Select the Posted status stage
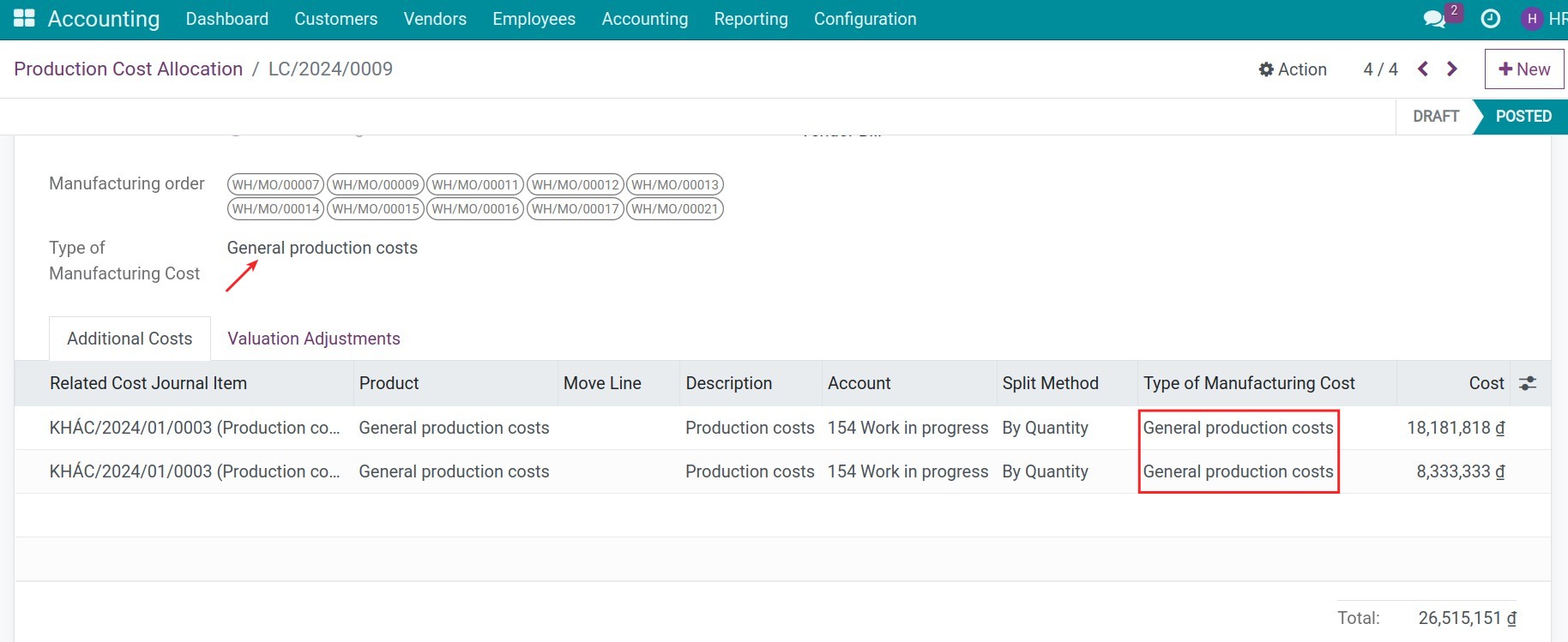The image size is (1568, 642). pyautogui.click(x=1523, y=117)
